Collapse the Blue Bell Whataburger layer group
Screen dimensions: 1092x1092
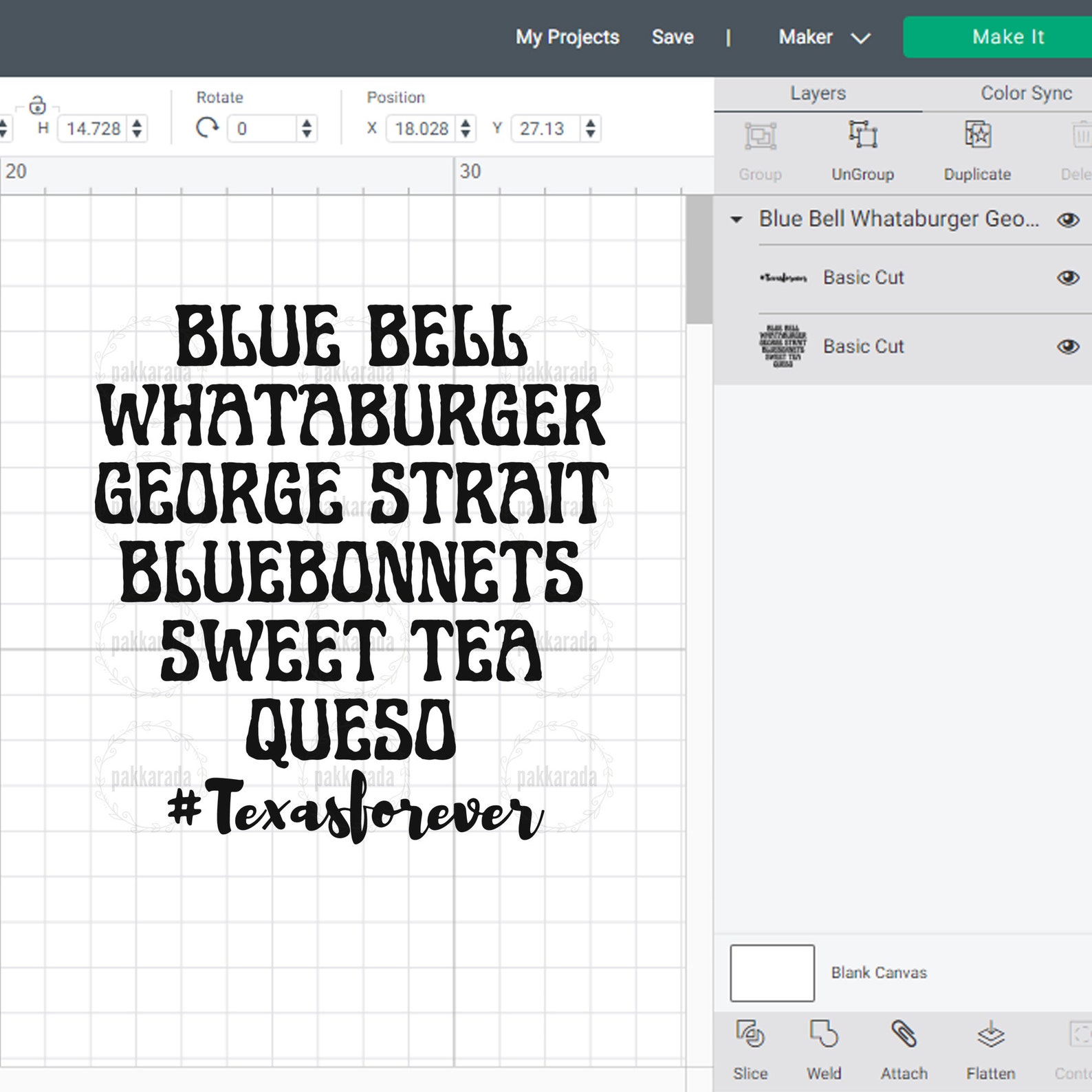736,220
